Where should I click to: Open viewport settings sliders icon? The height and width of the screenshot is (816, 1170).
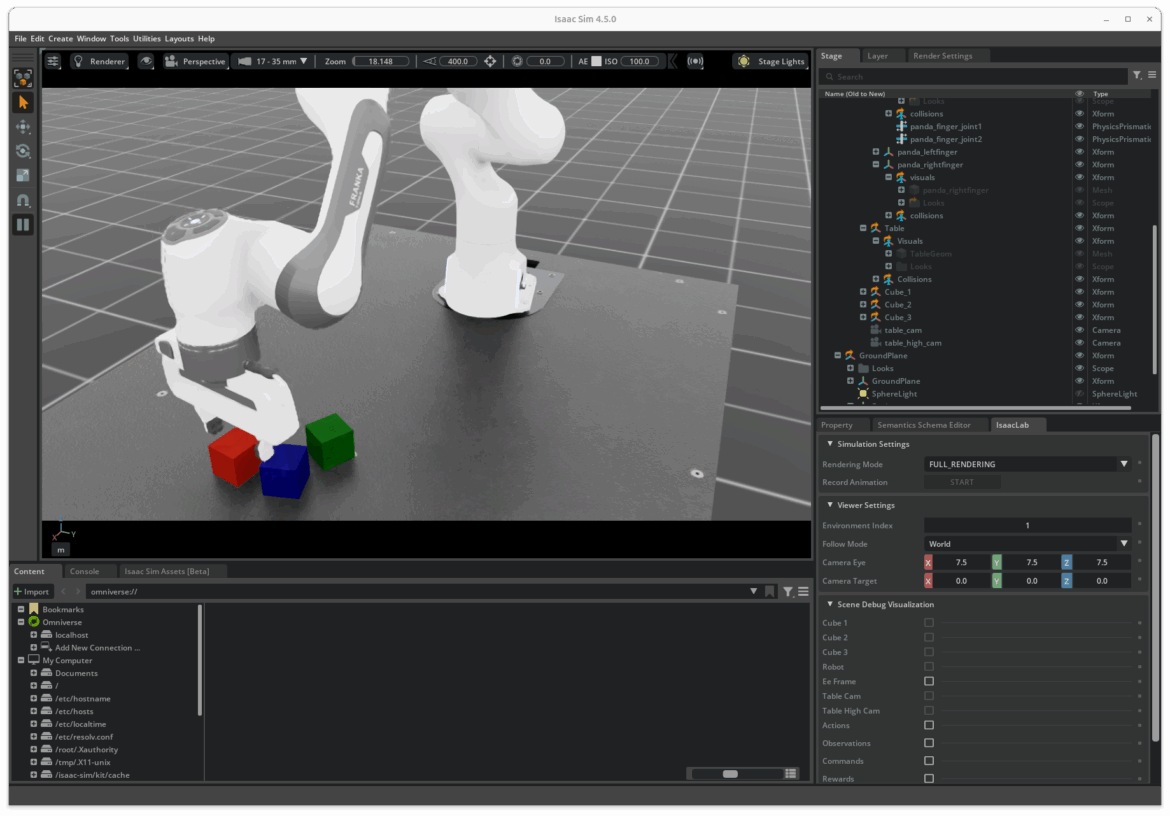[x=53, y=61]
